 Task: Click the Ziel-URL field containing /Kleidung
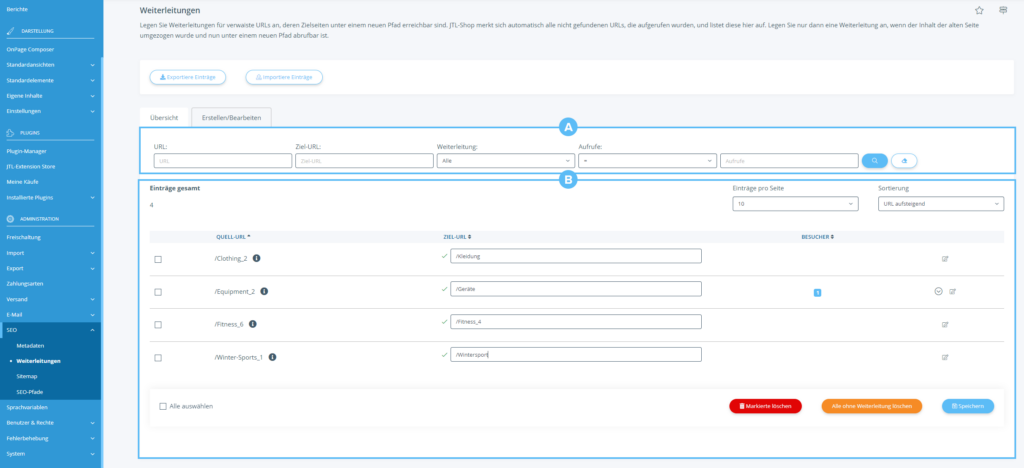tap(575, 256)
